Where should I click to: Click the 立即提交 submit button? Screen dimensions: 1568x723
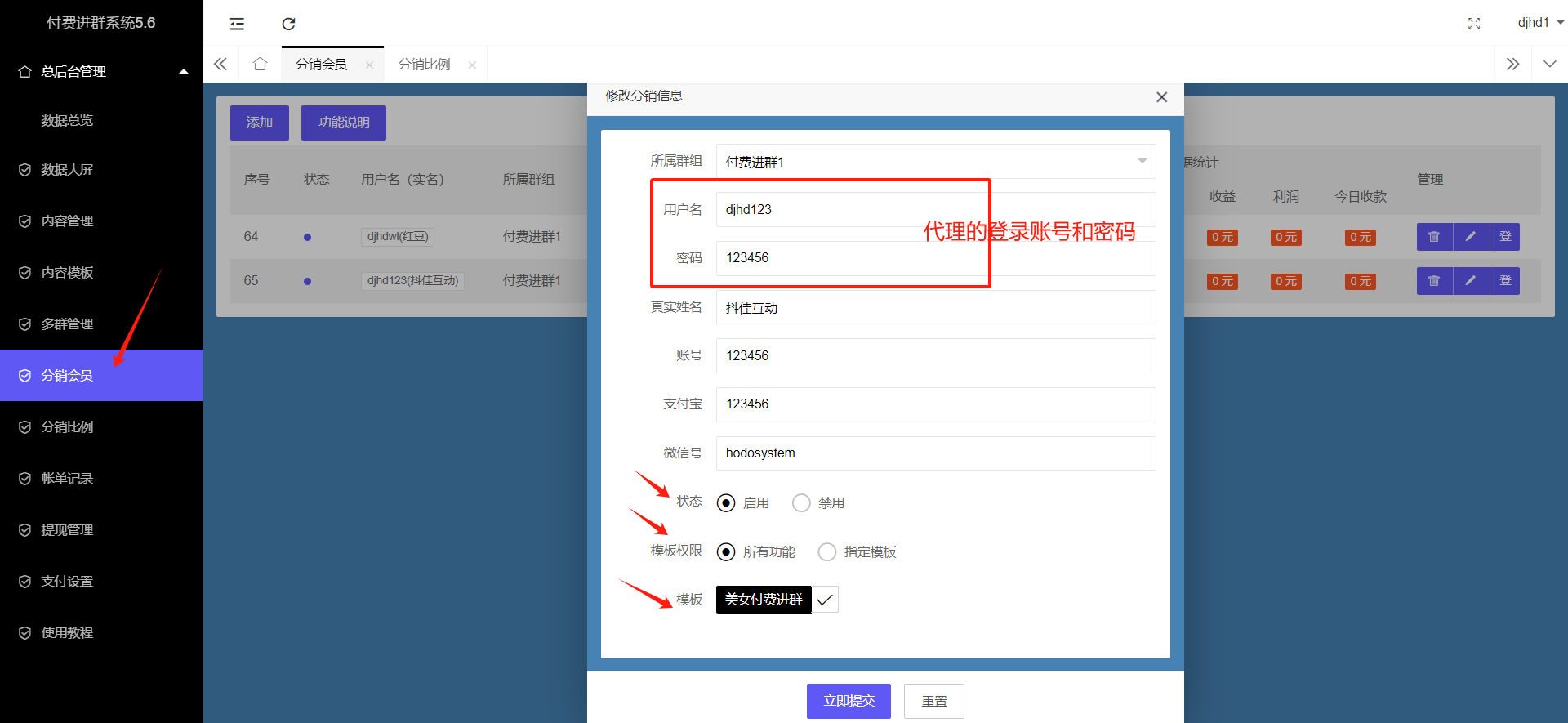[x=849, y=701]
